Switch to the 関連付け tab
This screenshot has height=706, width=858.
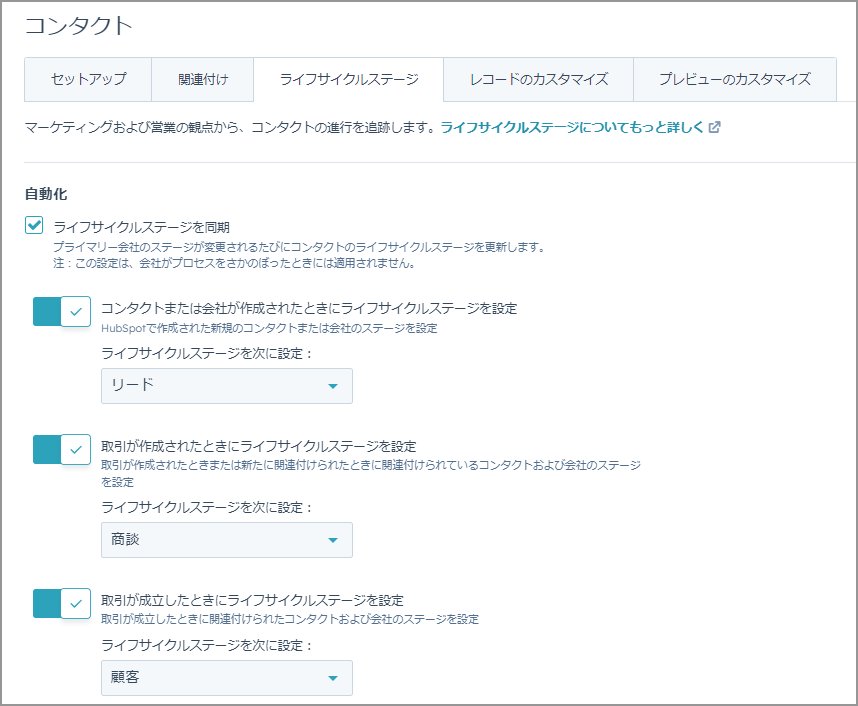point(202,79)
